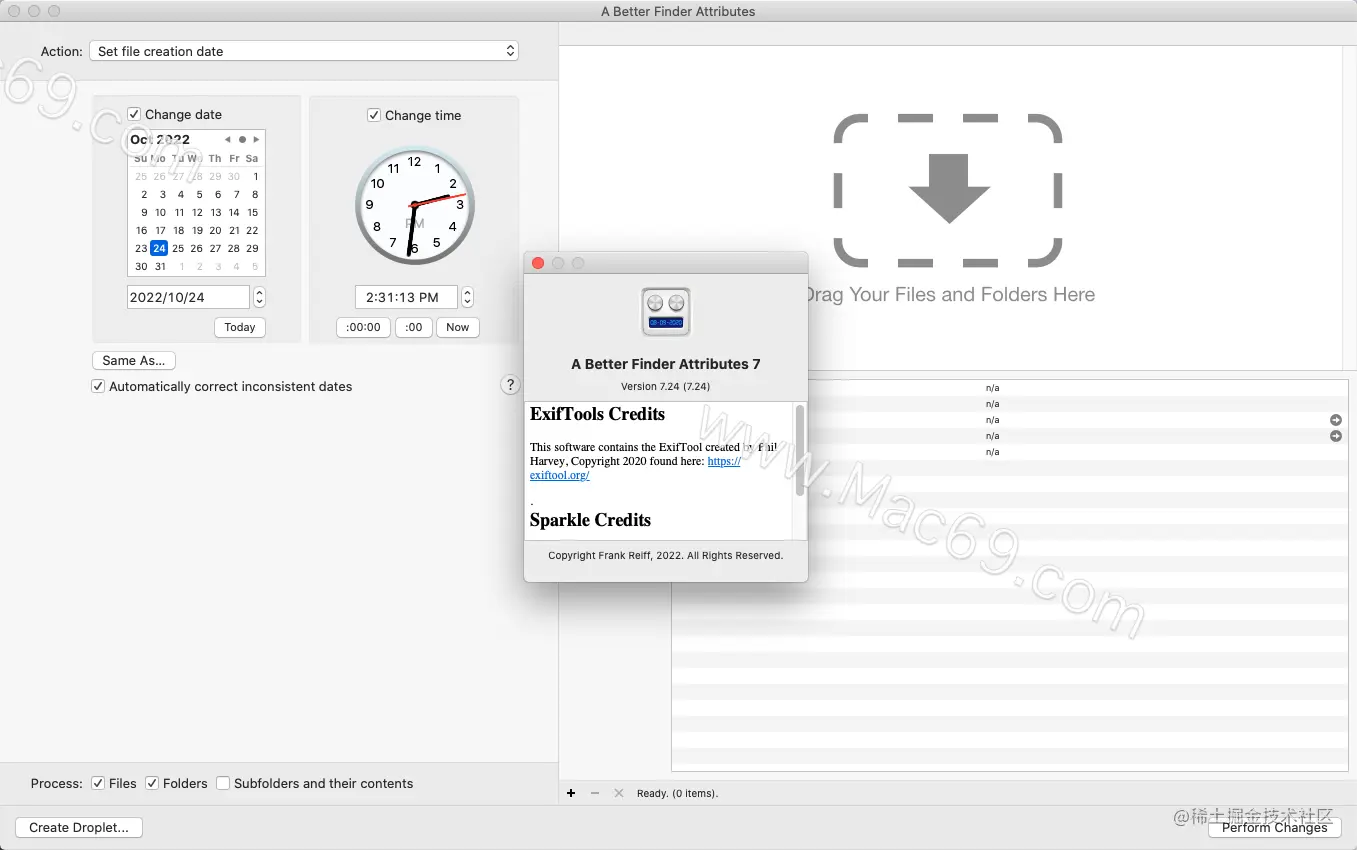Select day 15 in the calendar
Screen dimensions: 1357x850
(x=253, y=212)
